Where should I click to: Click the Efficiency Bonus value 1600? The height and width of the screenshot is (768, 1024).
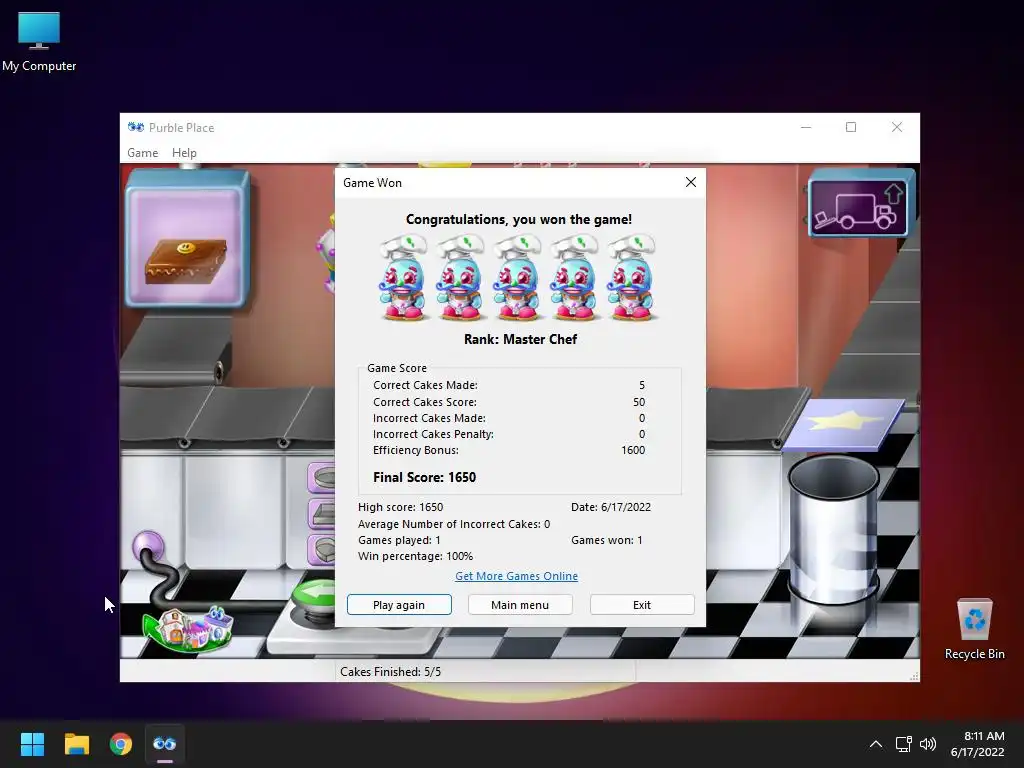click(x=633, y=450)
